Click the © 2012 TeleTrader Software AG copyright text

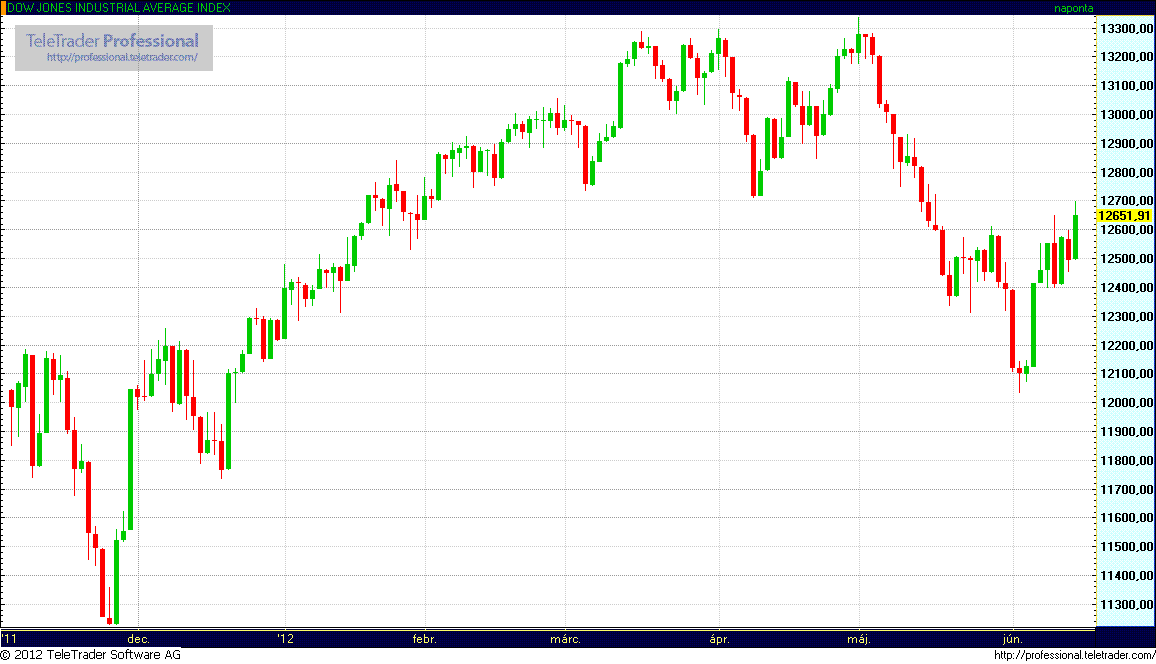(91, 655)
